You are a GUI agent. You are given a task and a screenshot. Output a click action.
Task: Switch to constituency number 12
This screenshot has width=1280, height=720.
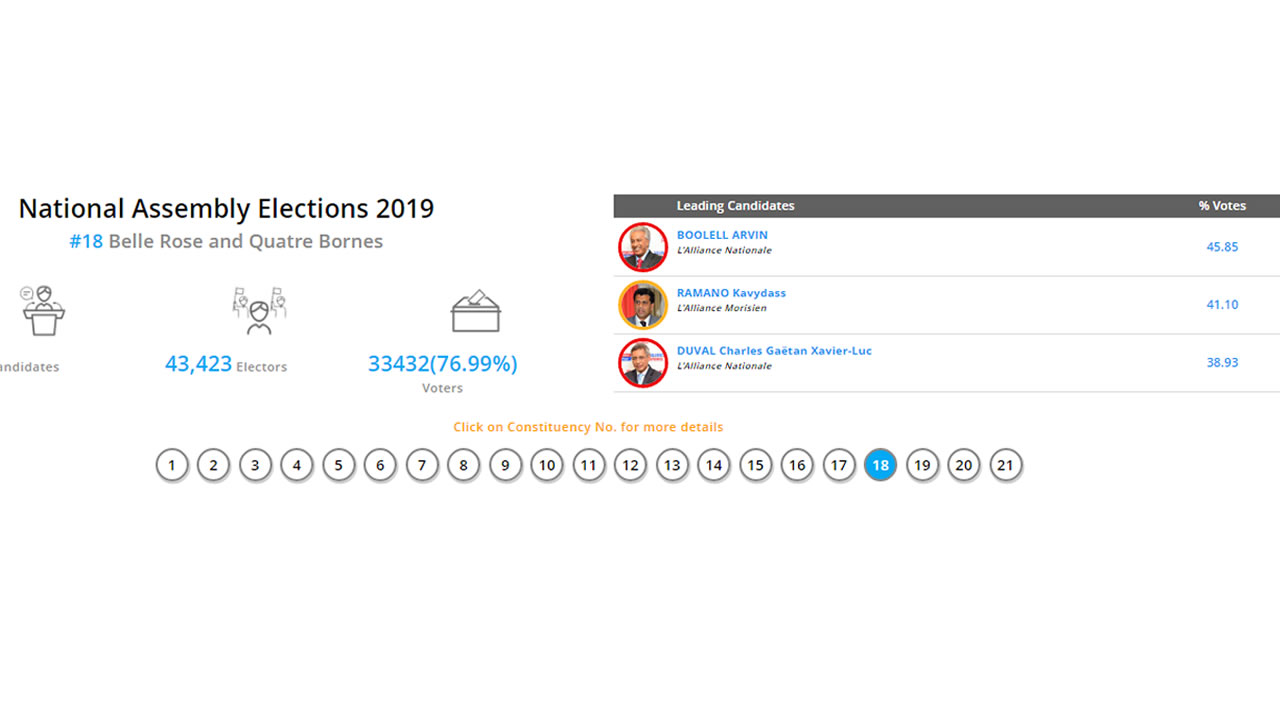pos(631,465)
